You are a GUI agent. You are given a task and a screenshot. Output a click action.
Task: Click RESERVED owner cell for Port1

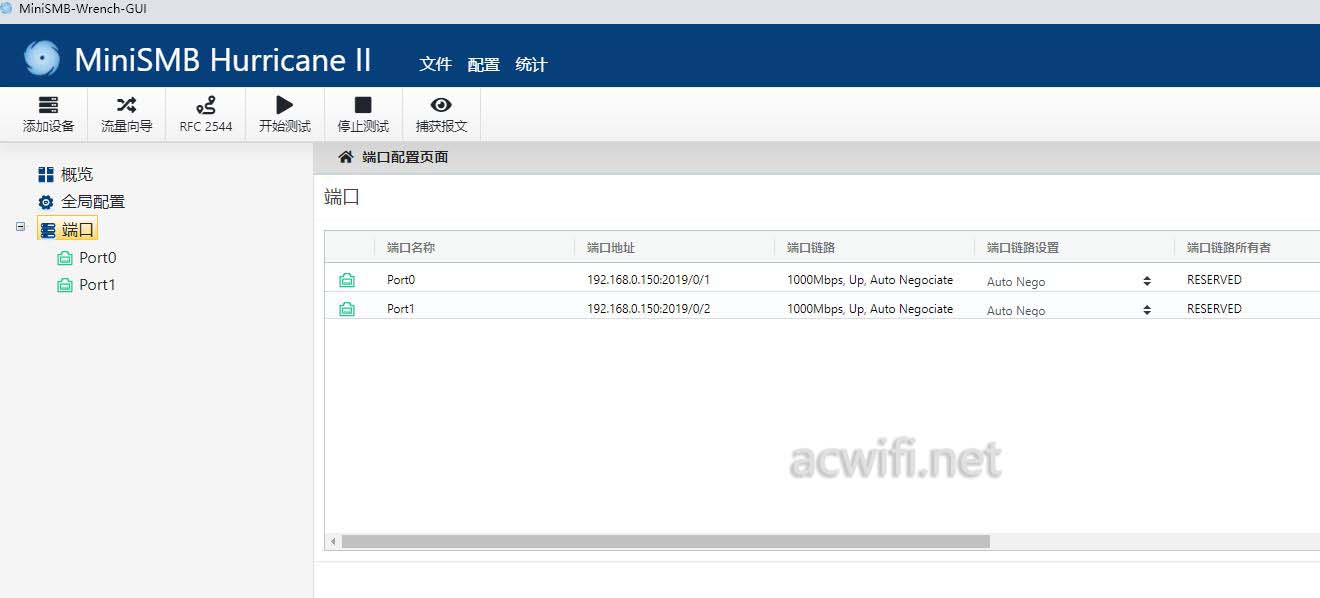pyautogui.click(x=1214, y=309)
